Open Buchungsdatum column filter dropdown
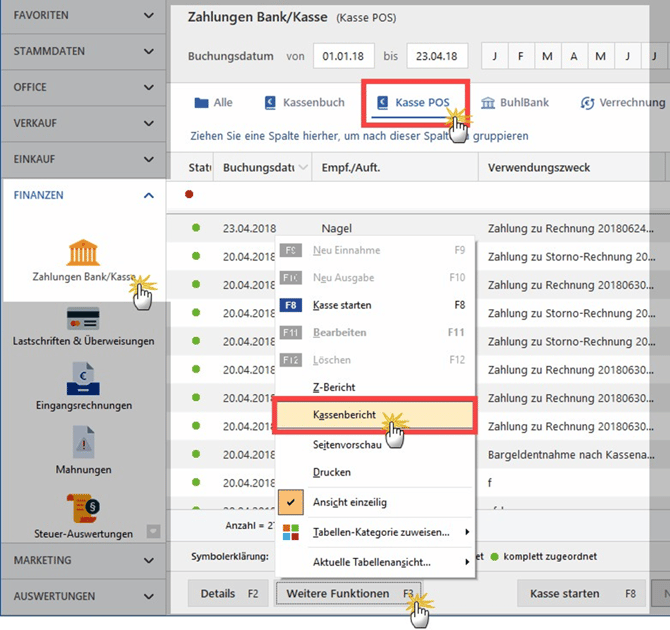This screenshot has width=670, height=630. point(302,168)
